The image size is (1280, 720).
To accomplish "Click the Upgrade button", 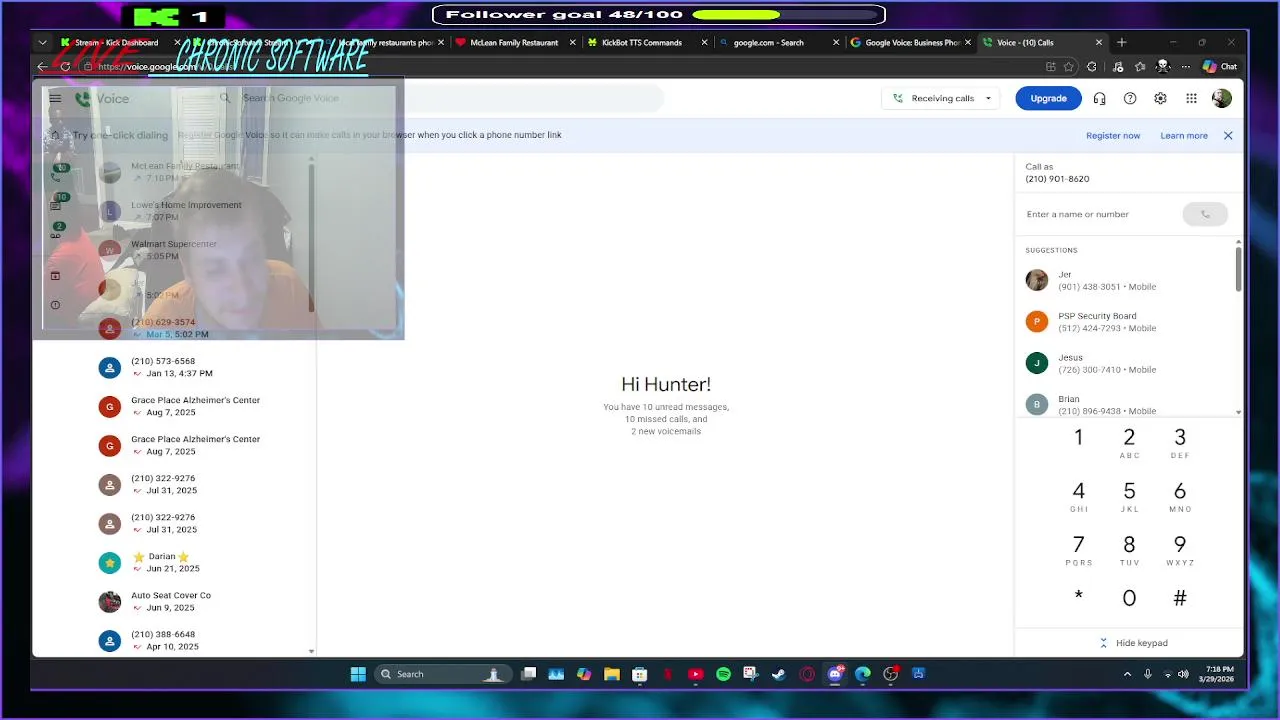I will coord(1048,98).
